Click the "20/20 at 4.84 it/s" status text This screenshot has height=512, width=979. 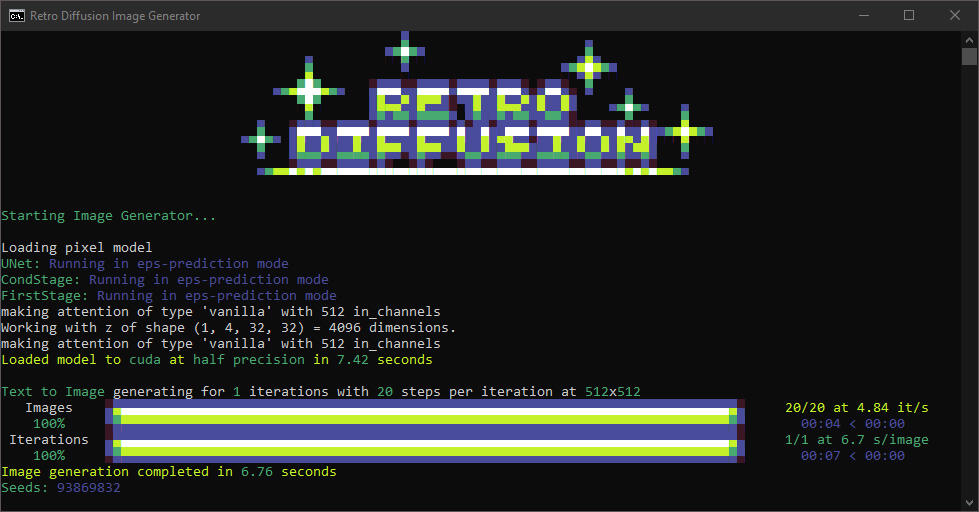click(x=856, y=408)
